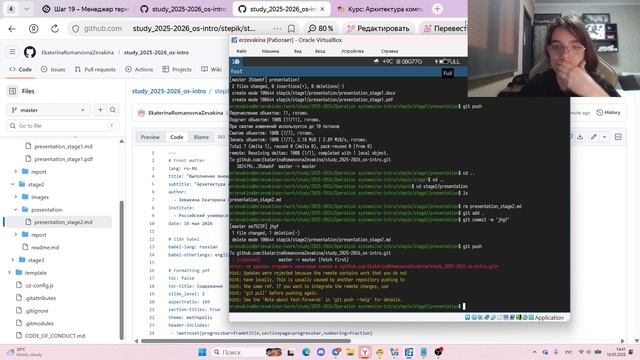Open the browser profile icon beside back arrow
Viewport: 640px width, 360px height.
tap(33, 29)
